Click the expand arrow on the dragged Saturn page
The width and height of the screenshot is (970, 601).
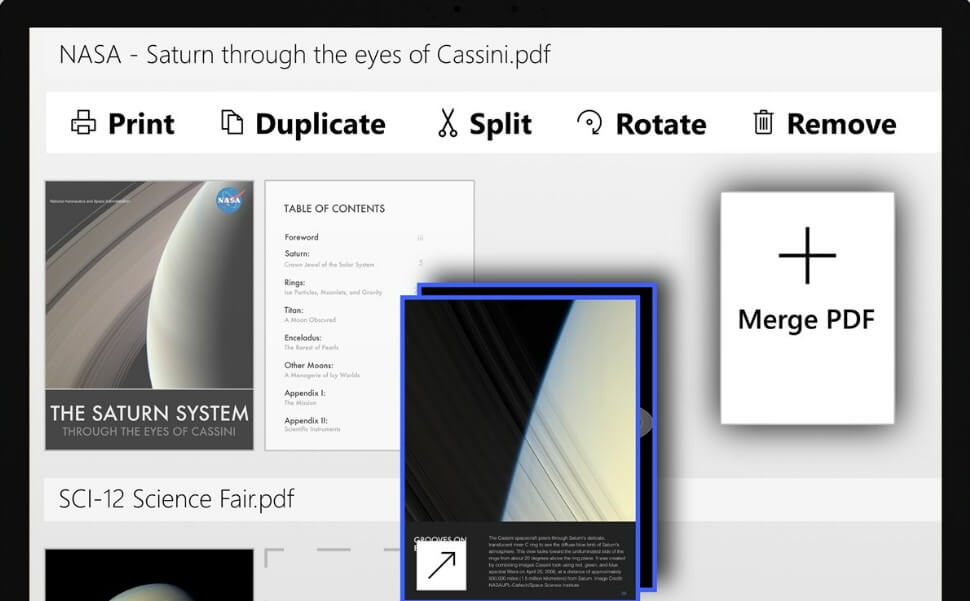point(441,566)
